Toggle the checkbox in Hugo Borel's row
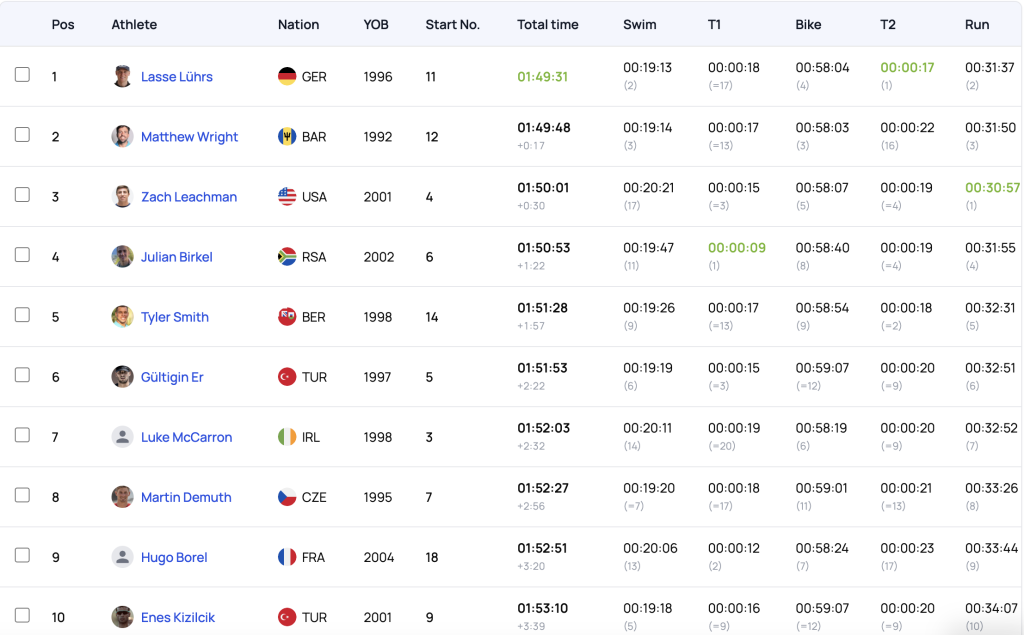Viewport: 1024px width, 635px height. (22, 555)
